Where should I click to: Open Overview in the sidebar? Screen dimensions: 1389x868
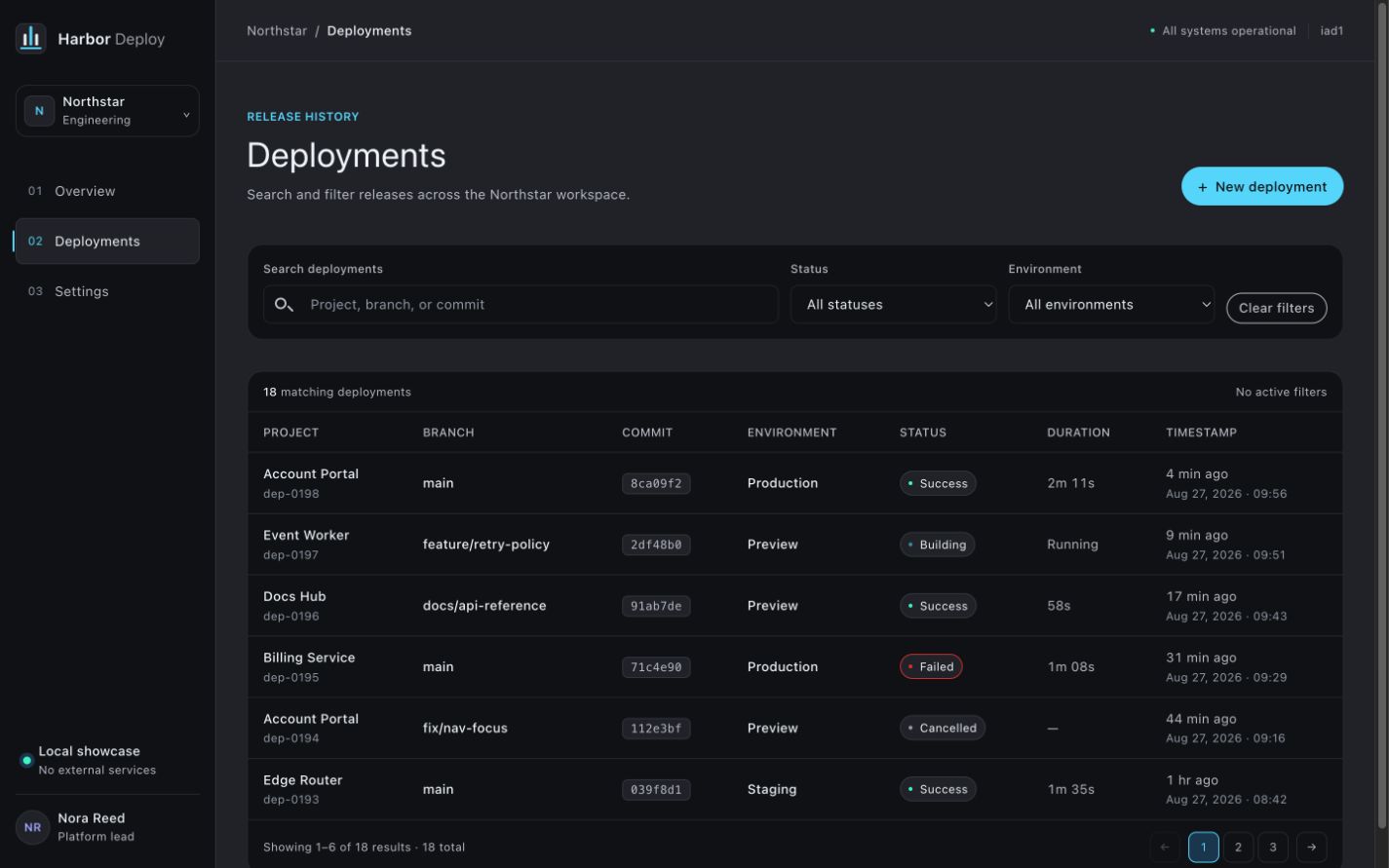point(107,191)
